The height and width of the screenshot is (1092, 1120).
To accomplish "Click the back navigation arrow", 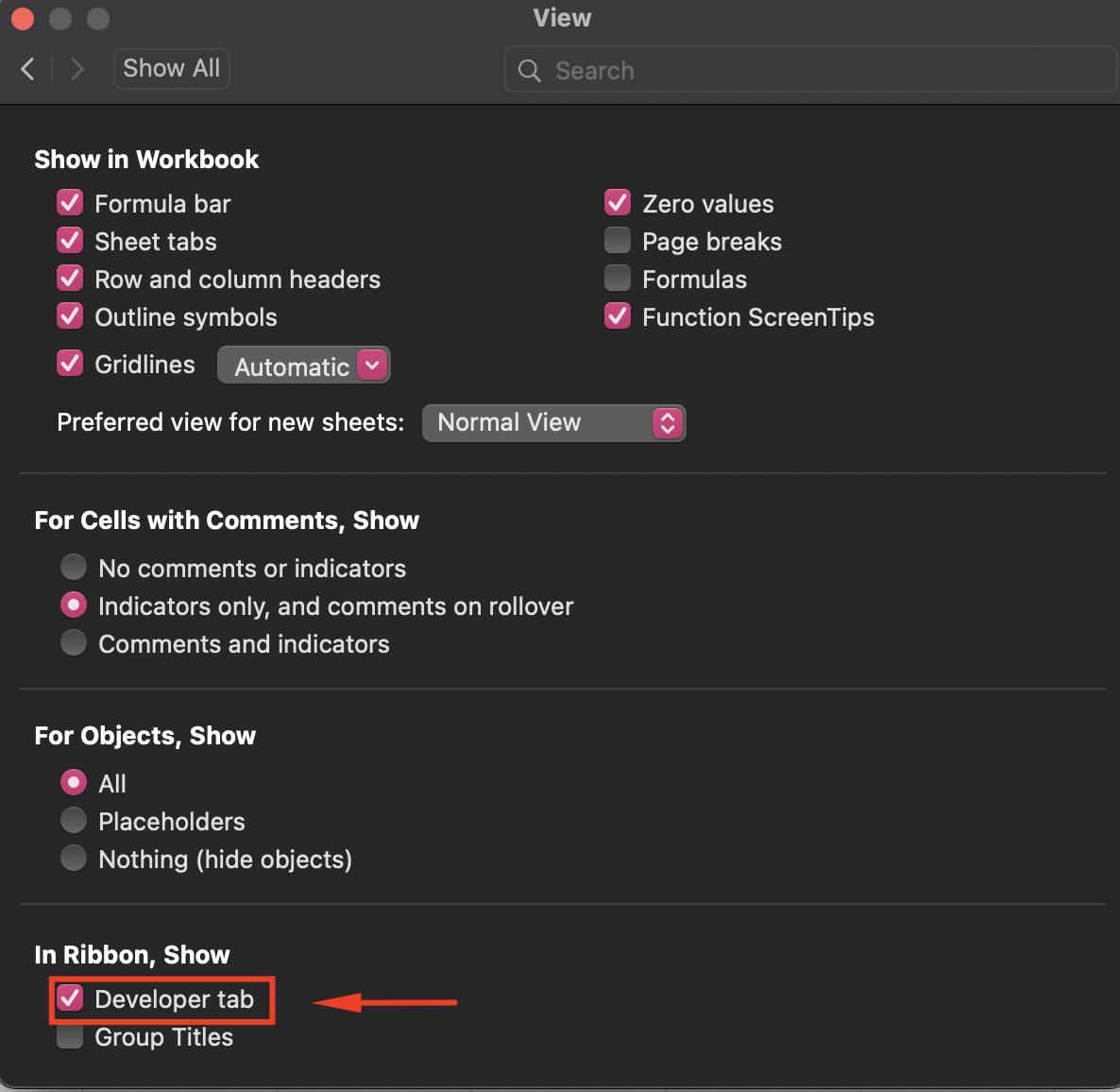I will pos(26,68).
